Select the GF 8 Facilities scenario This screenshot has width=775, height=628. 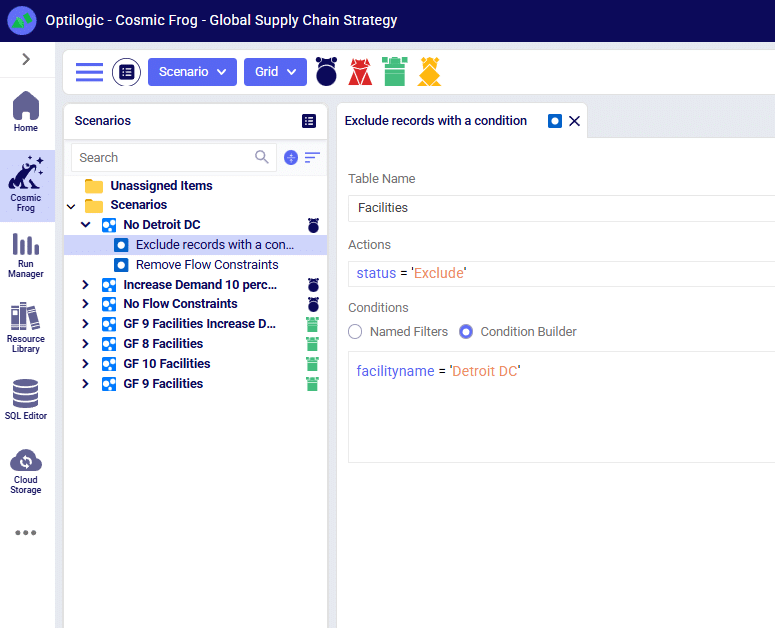163,344
